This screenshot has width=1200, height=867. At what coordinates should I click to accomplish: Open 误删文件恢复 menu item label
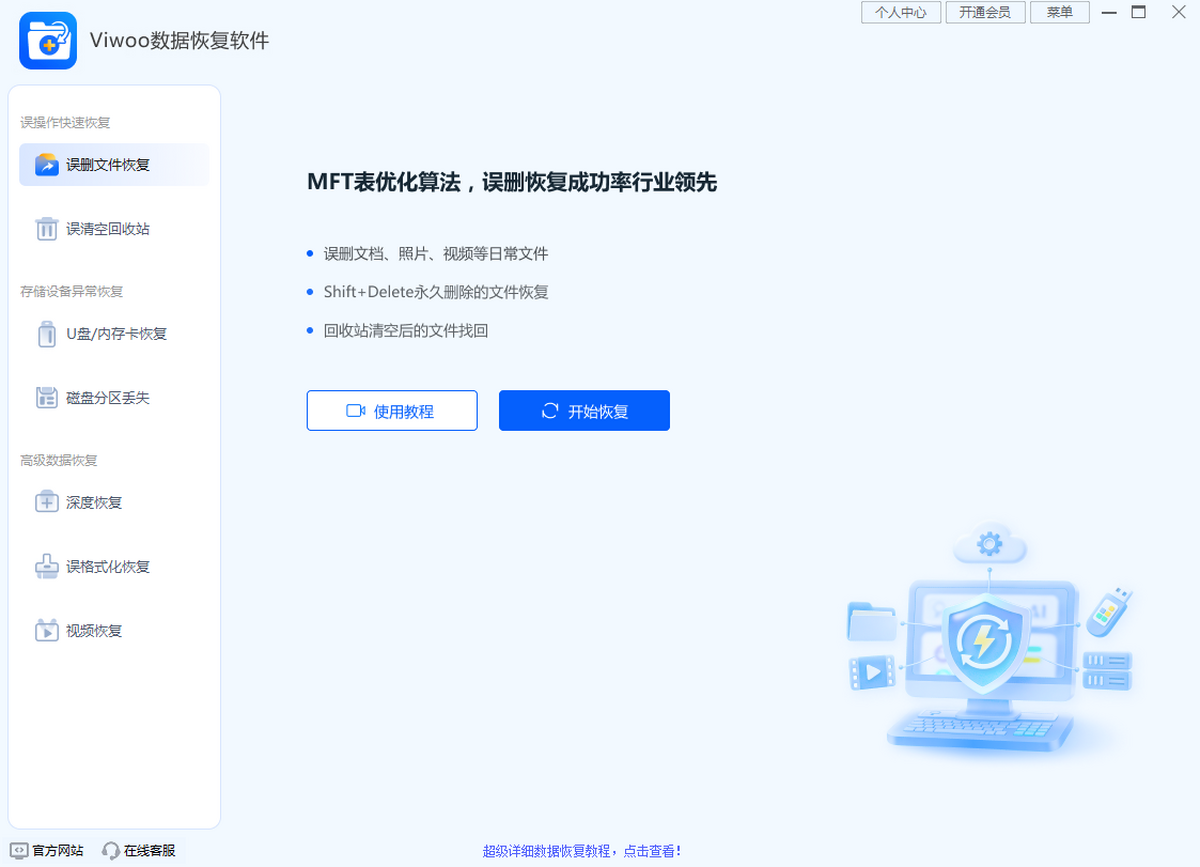coord(108,165)
